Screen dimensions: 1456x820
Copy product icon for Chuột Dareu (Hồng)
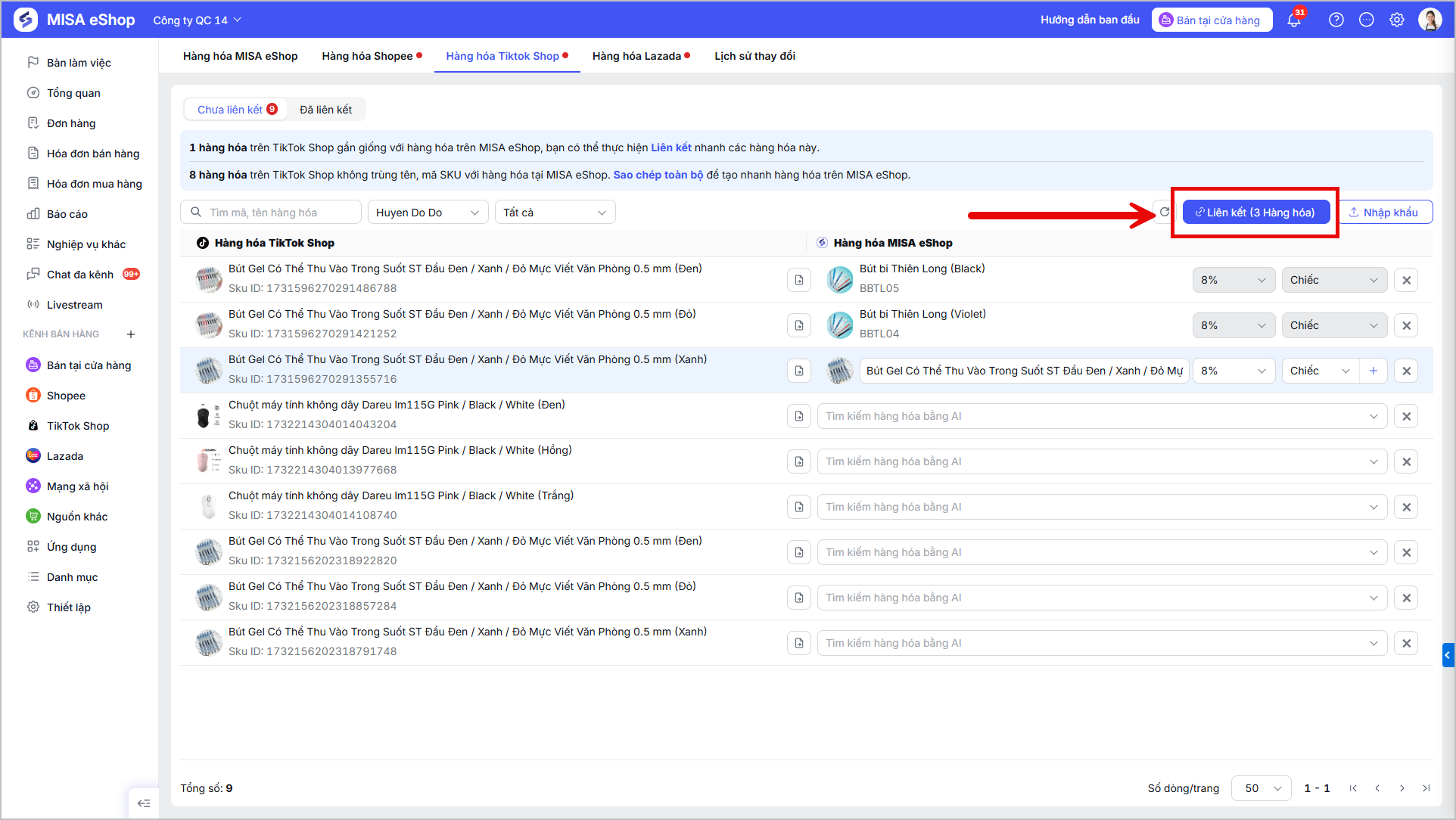point(799,461)
